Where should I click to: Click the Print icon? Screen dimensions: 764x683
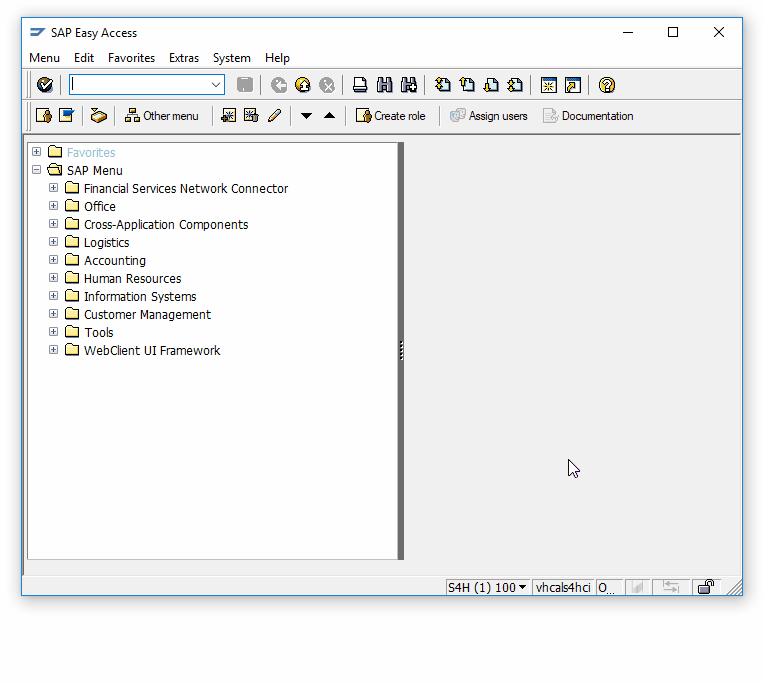click(360, 85)
